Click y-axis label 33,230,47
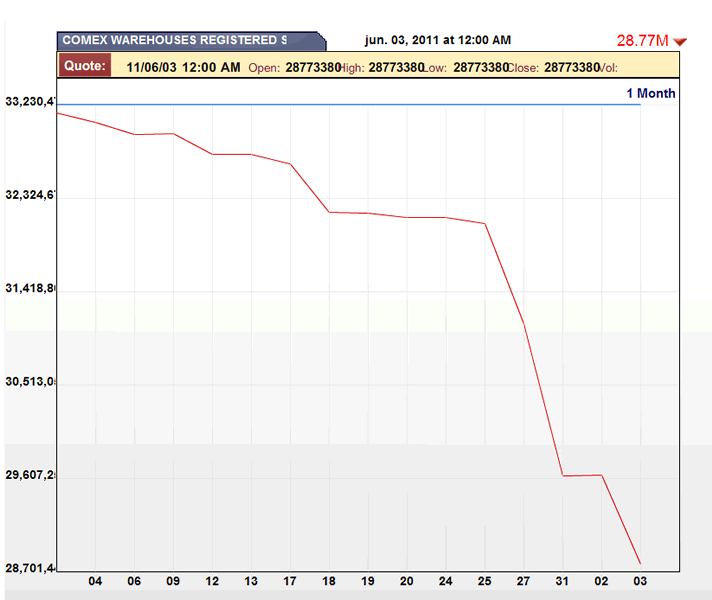 29,101
